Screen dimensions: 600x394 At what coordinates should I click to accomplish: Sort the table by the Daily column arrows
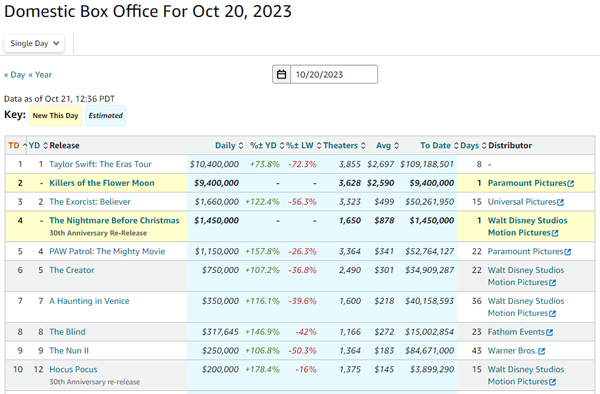(x=241, y=146)
